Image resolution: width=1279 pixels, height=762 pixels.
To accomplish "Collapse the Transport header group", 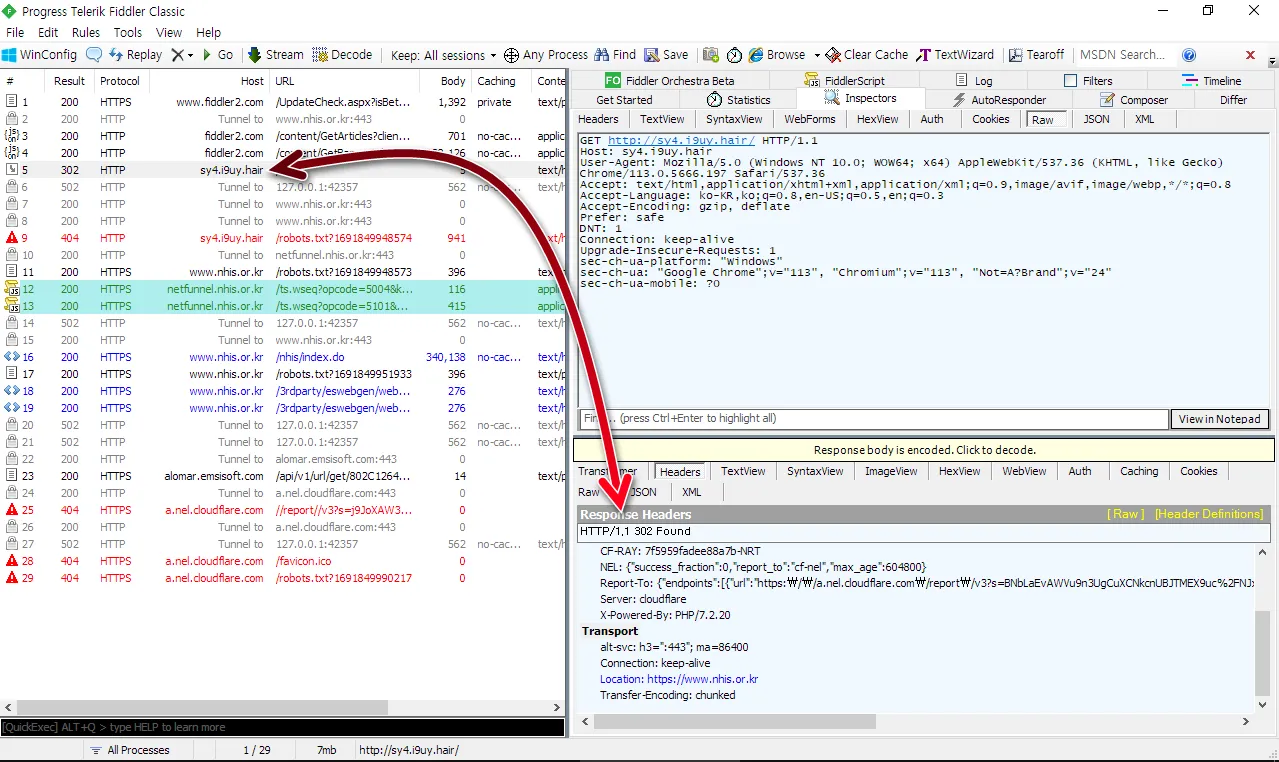I will coord(610,631).
